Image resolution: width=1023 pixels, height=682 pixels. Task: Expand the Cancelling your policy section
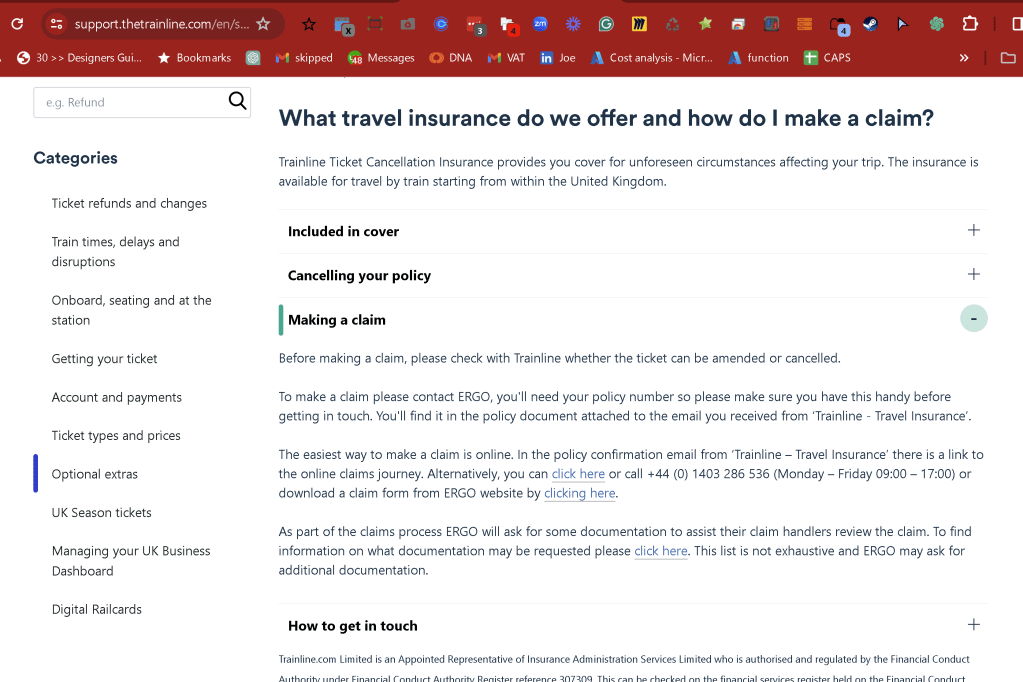pos(973,274)
